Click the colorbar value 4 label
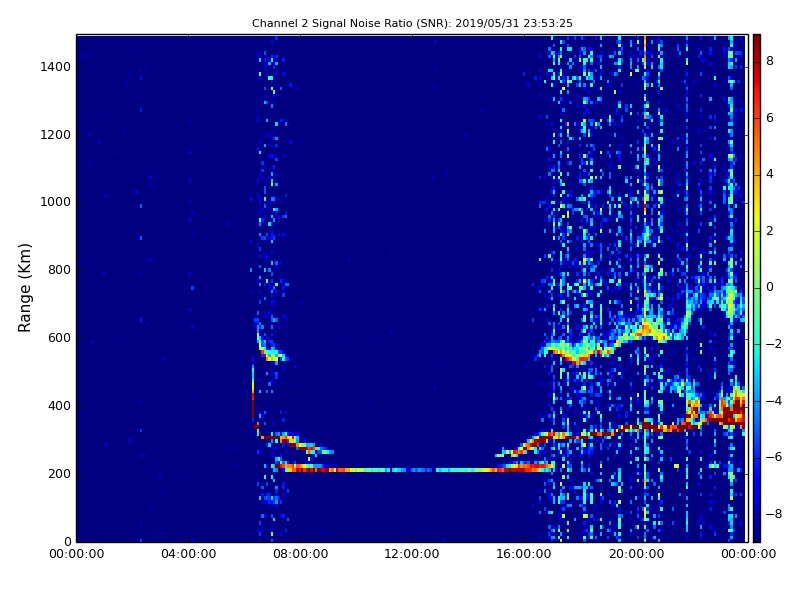 (769, 174)
